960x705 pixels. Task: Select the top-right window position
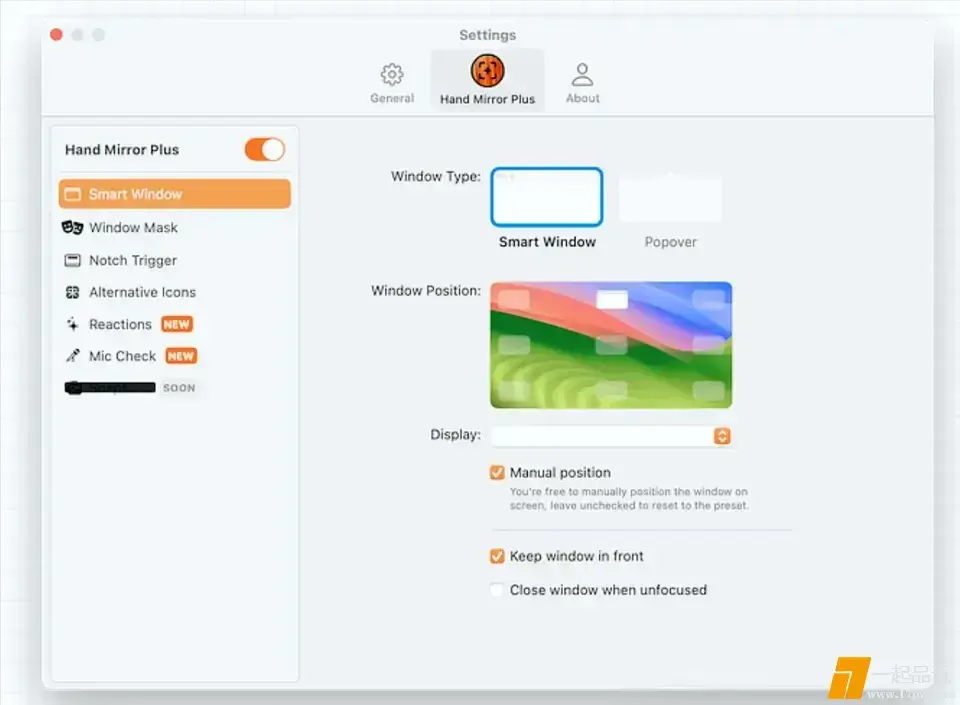point(708,299)
